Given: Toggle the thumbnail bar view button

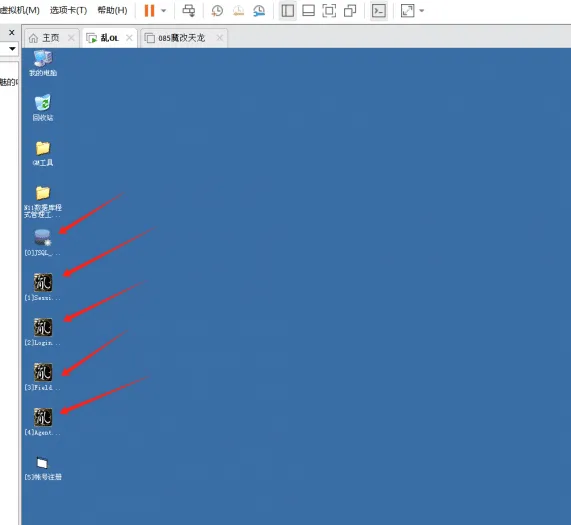Looking at the screenshot, I should click(308, 11).
